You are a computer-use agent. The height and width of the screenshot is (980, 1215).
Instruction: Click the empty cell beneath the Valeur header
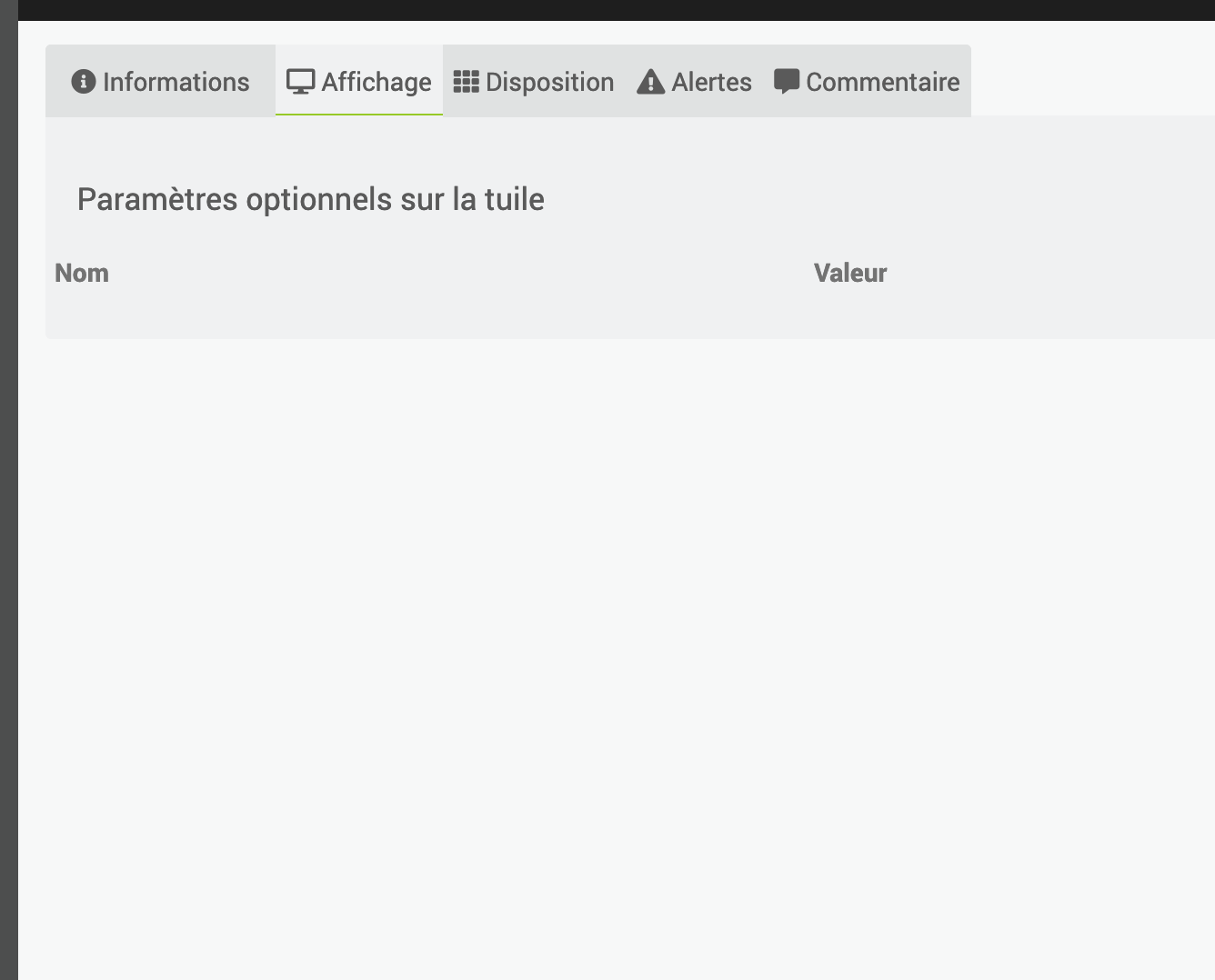pyautogui.click(x=1014, y=315)
